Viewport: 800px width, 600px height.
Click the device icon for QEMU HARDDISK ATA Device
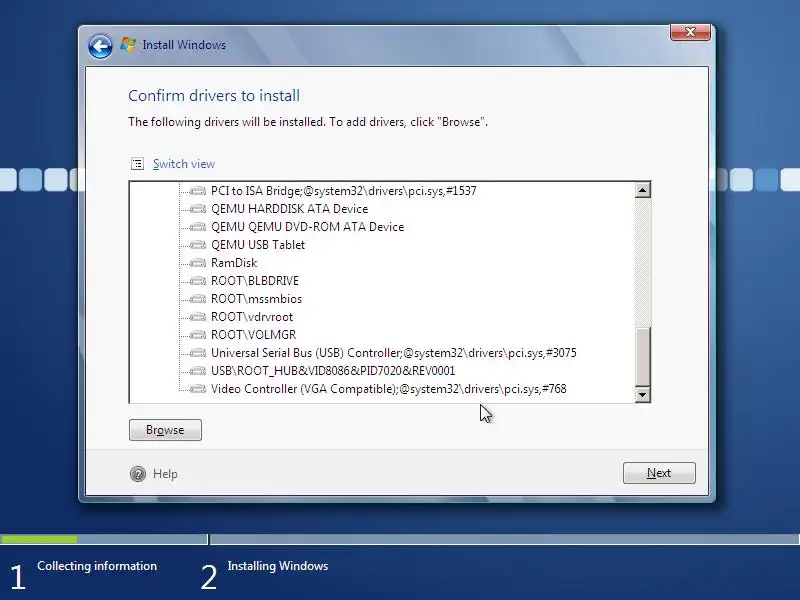point(197,209)
